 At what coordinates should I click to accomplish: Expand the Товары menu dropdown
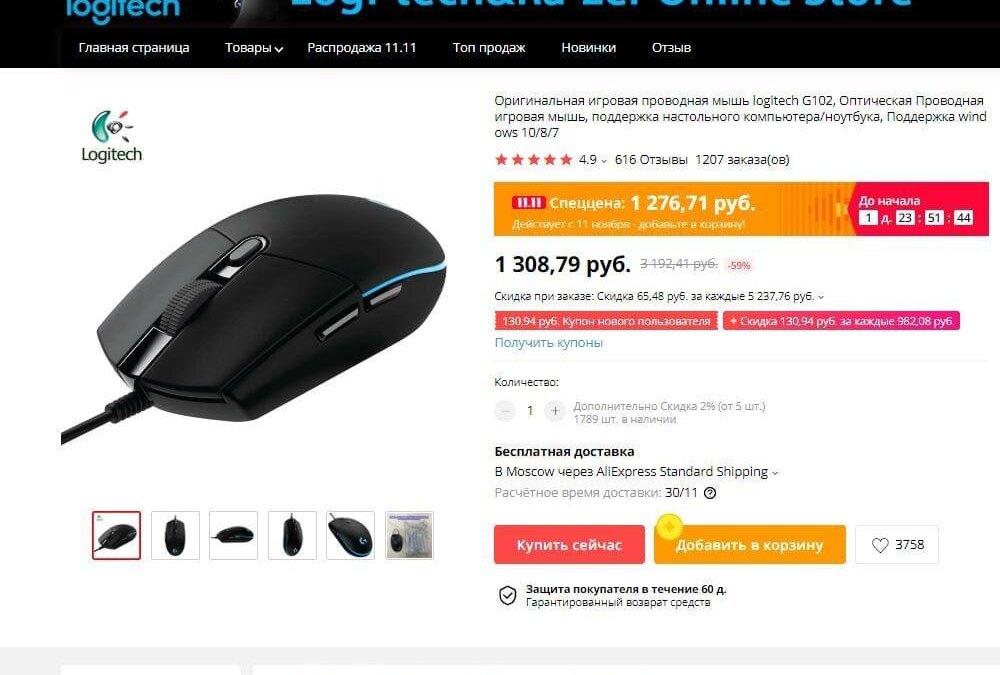(x=254, y=48)
